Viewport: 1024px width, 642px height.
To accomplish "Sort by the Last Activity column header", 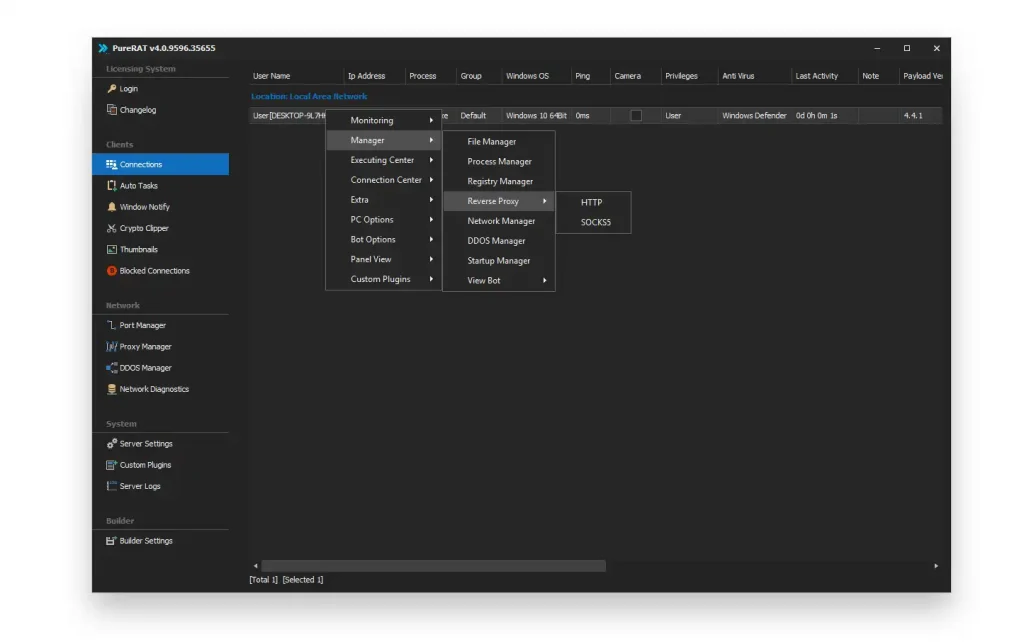I will (817, 76).
